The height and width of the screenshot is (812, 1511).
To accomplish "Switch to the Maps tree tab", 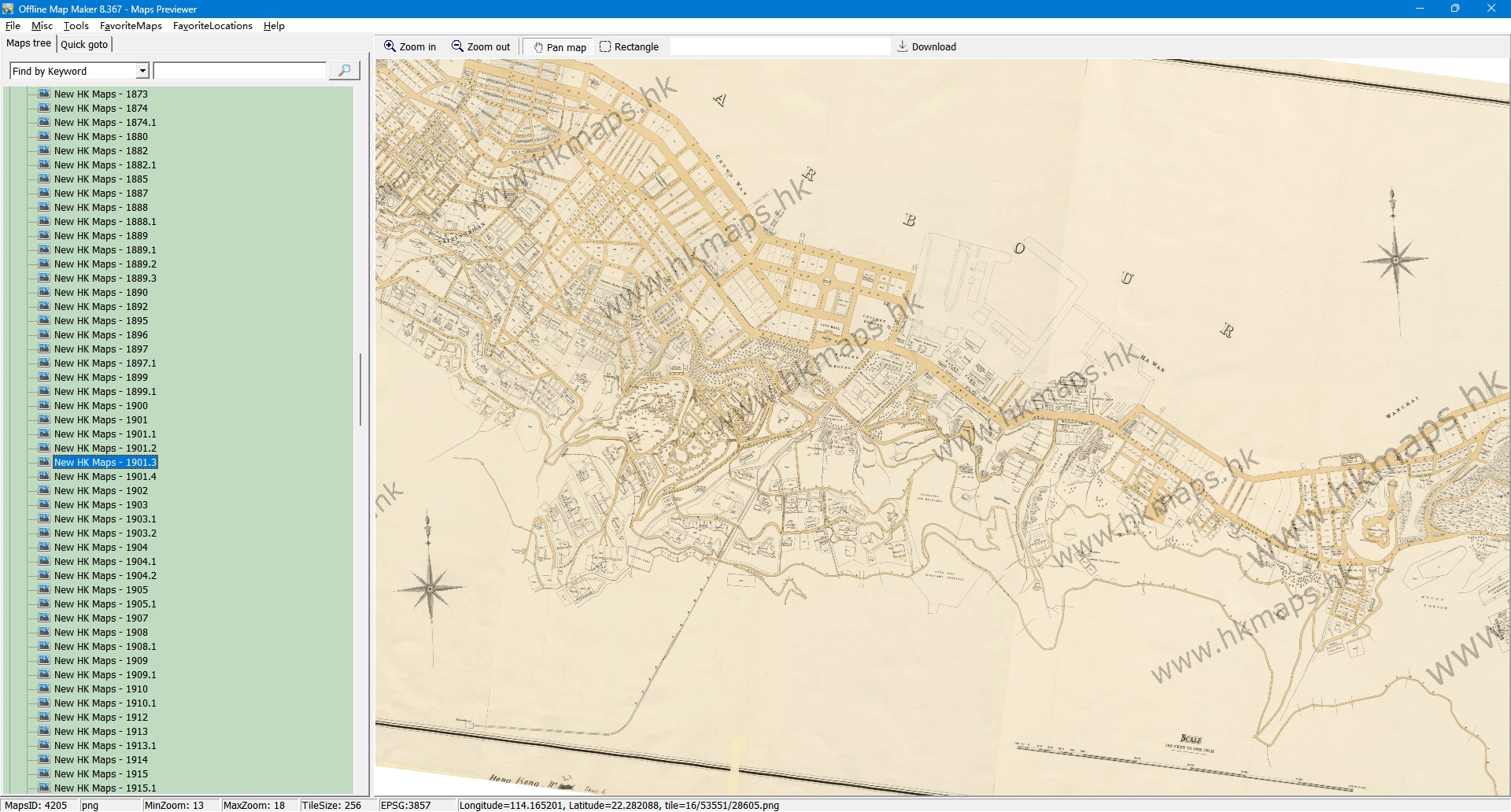I will [x=28, y=43].
